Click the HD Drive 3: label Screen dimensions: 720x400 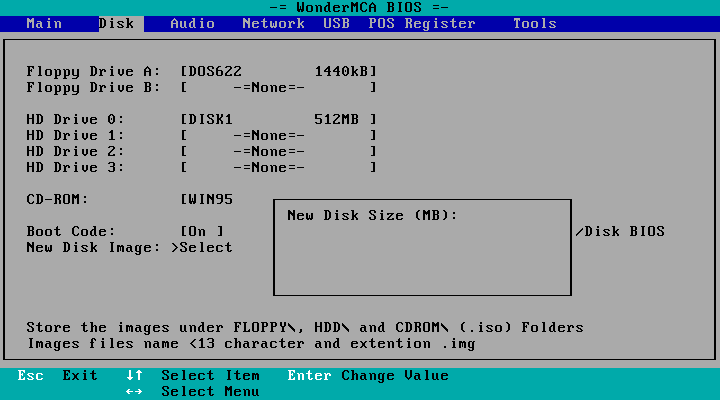tap(75, 168)
